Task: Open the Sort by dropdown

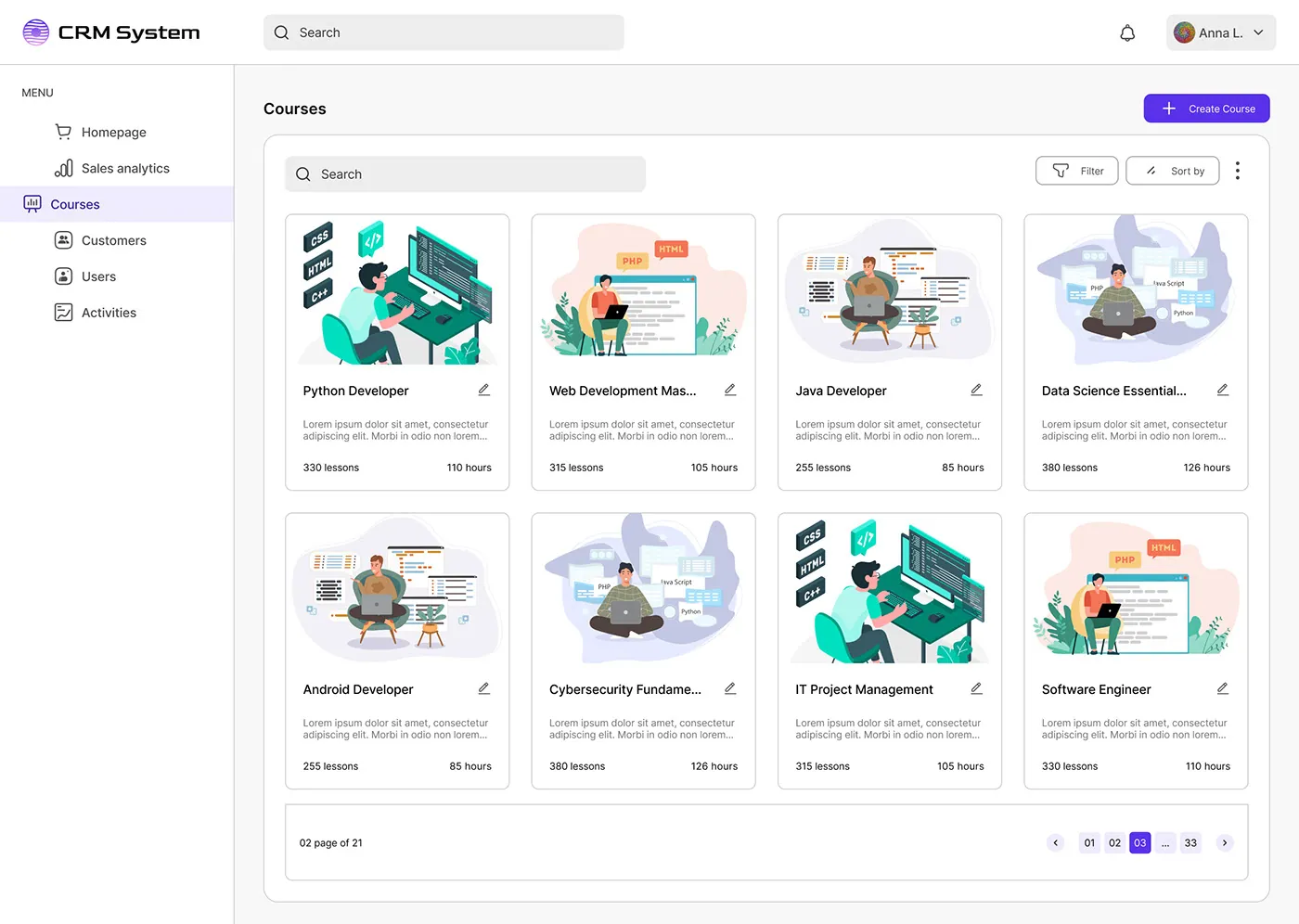Action: pyautogui.click(x=1172, y=171)
